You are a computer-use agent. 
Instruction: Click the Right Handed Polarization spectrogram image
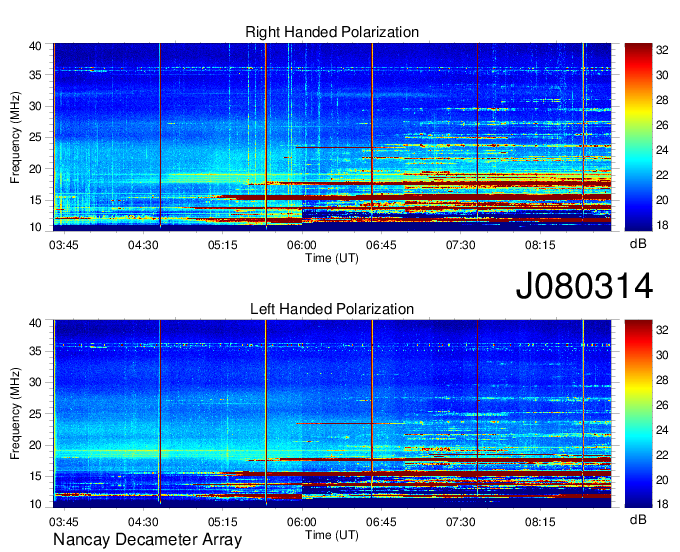332,137
